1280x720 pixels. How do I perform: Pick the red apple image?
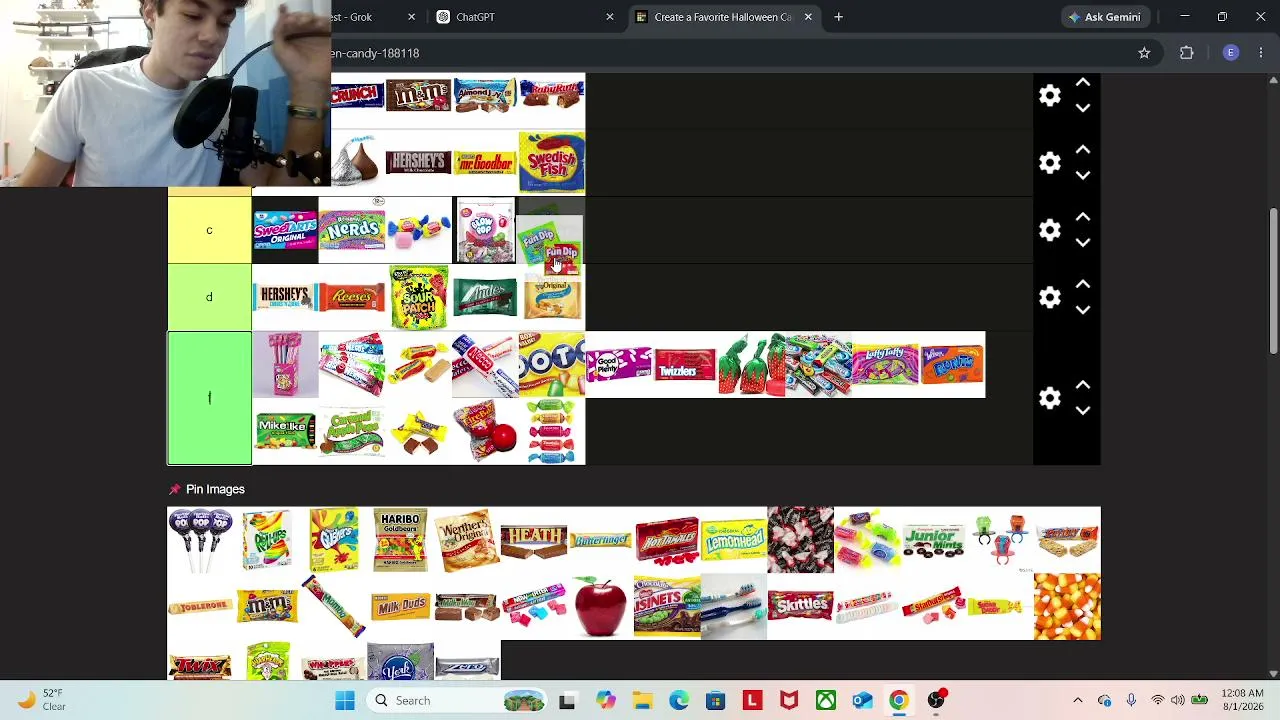point(600,606)
